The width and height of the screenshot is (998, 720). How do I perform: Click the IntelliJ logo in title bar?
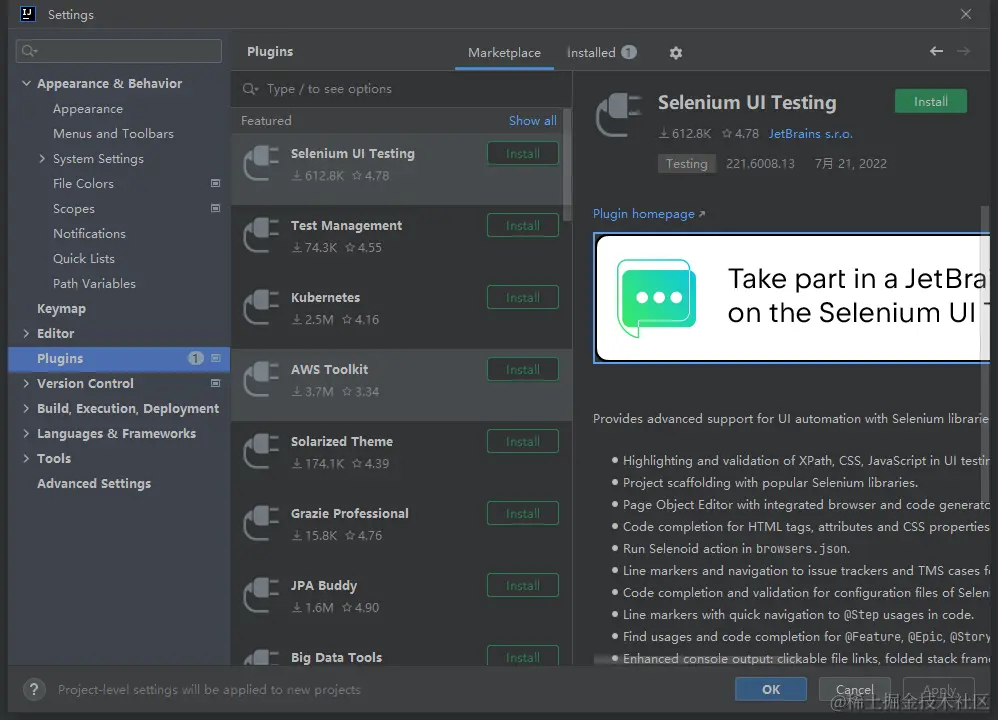[x=28, y=14]
